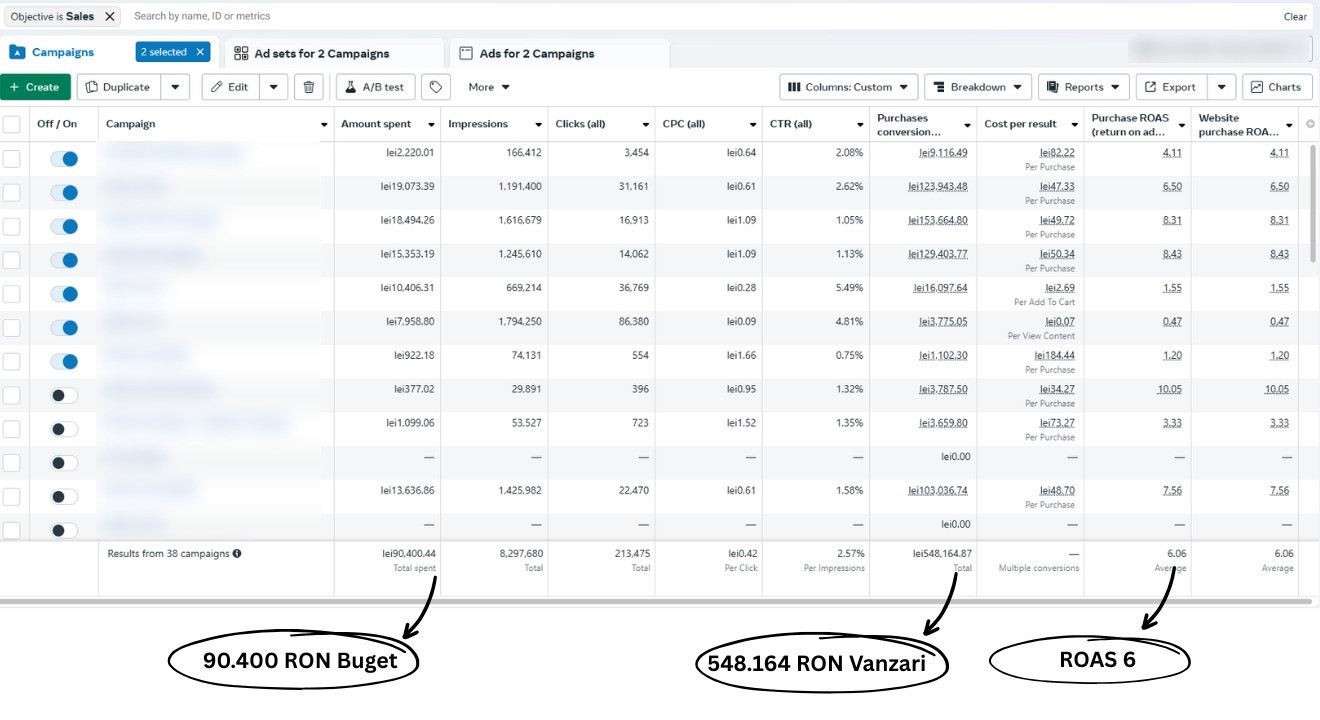The image size is (1320, 720).
Task: Click the ROAS value 10.05 in Purchase ROAS column
Action: coord(1170,389)
